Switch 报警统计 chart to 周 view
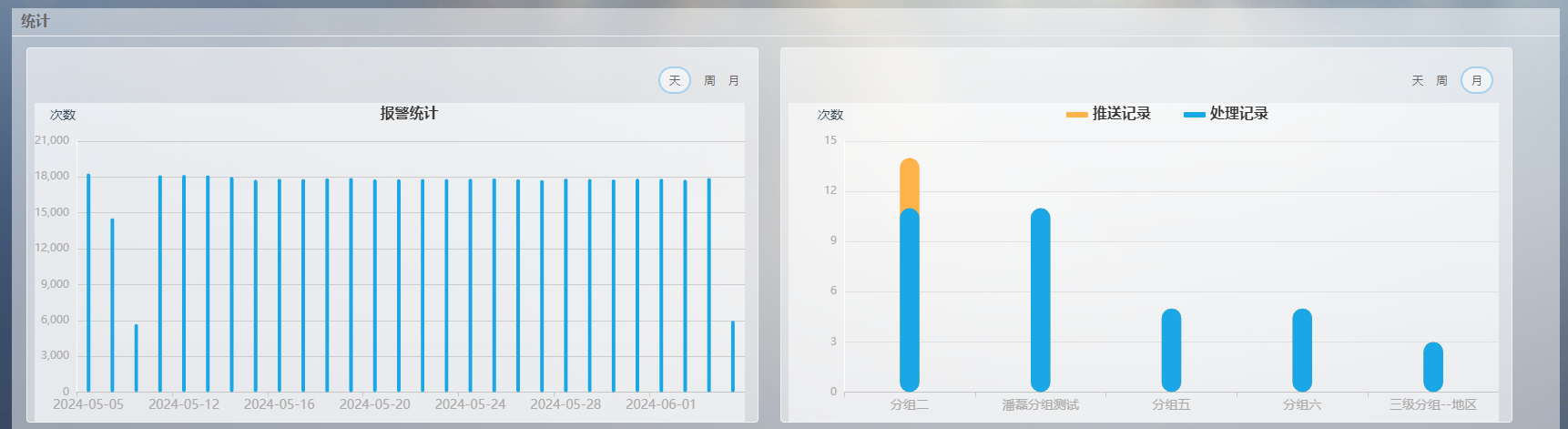Viewport: 1568px width, 429px height. [x=709, y=81]
